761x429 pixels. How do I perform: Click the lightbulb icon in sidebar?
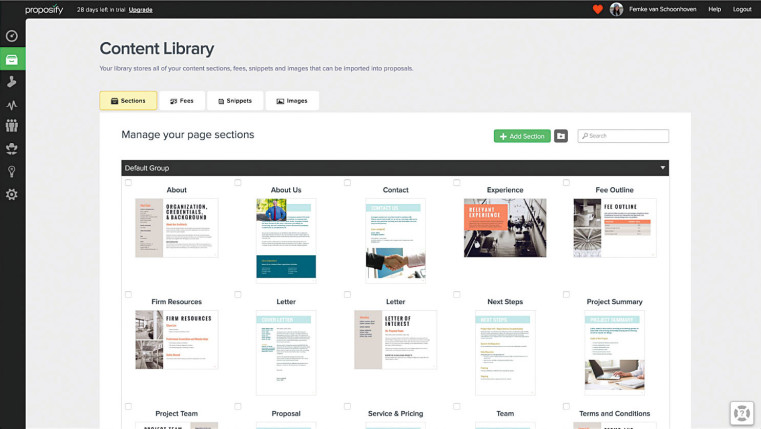(12, 171)
